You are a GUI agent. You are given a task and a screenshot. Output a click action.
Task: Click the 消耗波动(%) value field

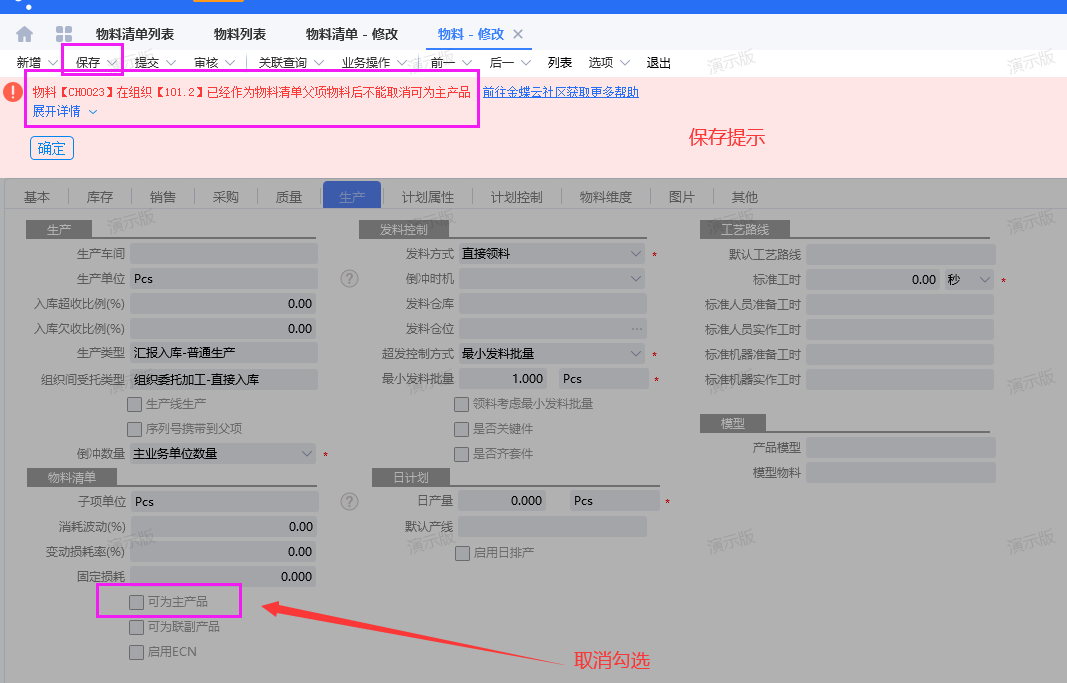tap(224, 527)
